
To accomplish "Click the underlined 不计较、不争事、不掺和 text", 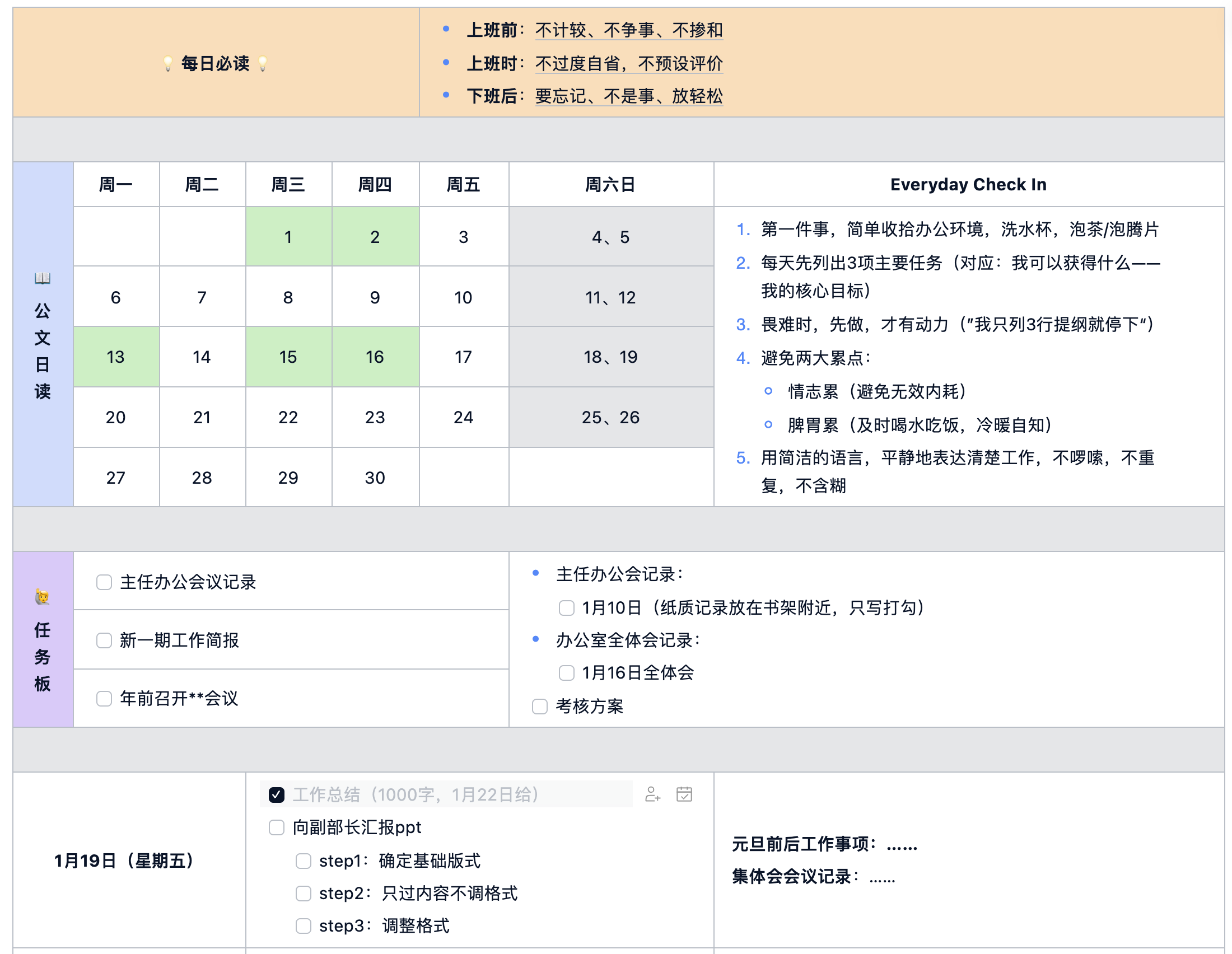I will pos(628,30).
